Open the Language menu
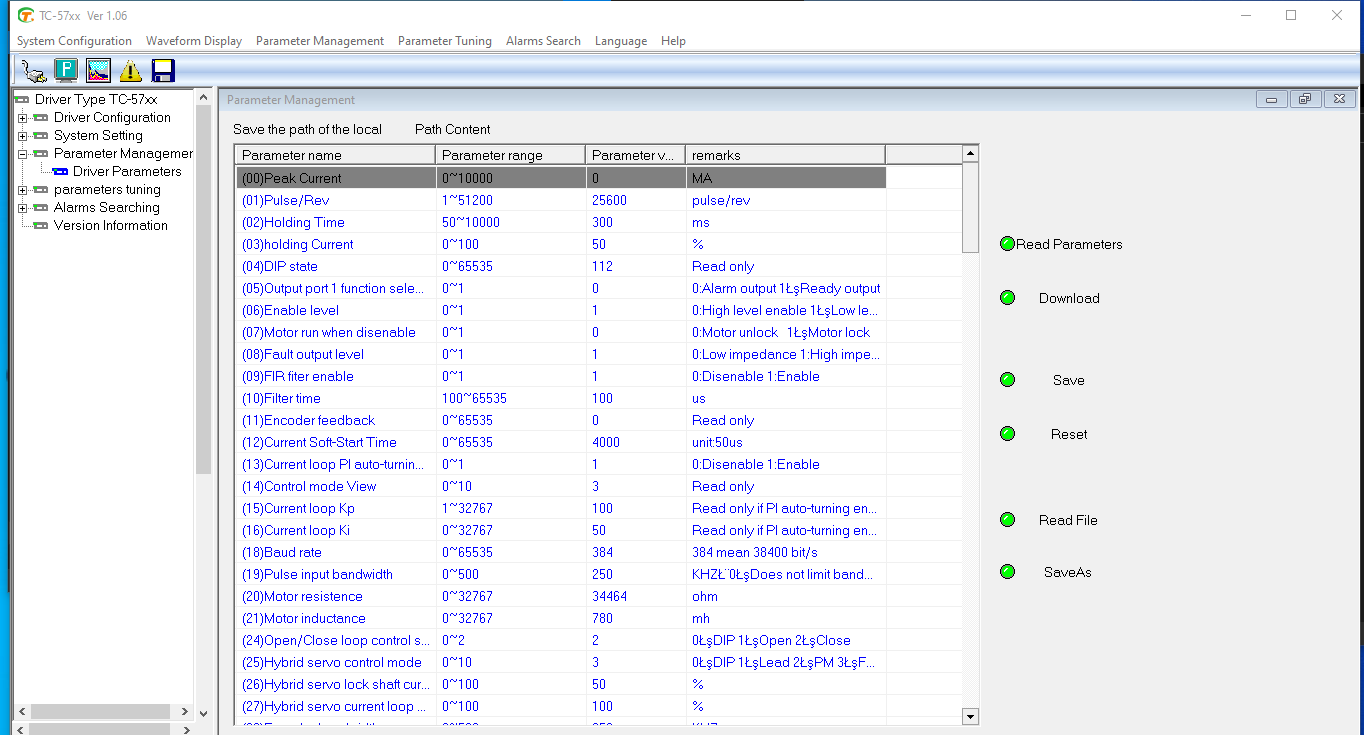 coord(621,41)
